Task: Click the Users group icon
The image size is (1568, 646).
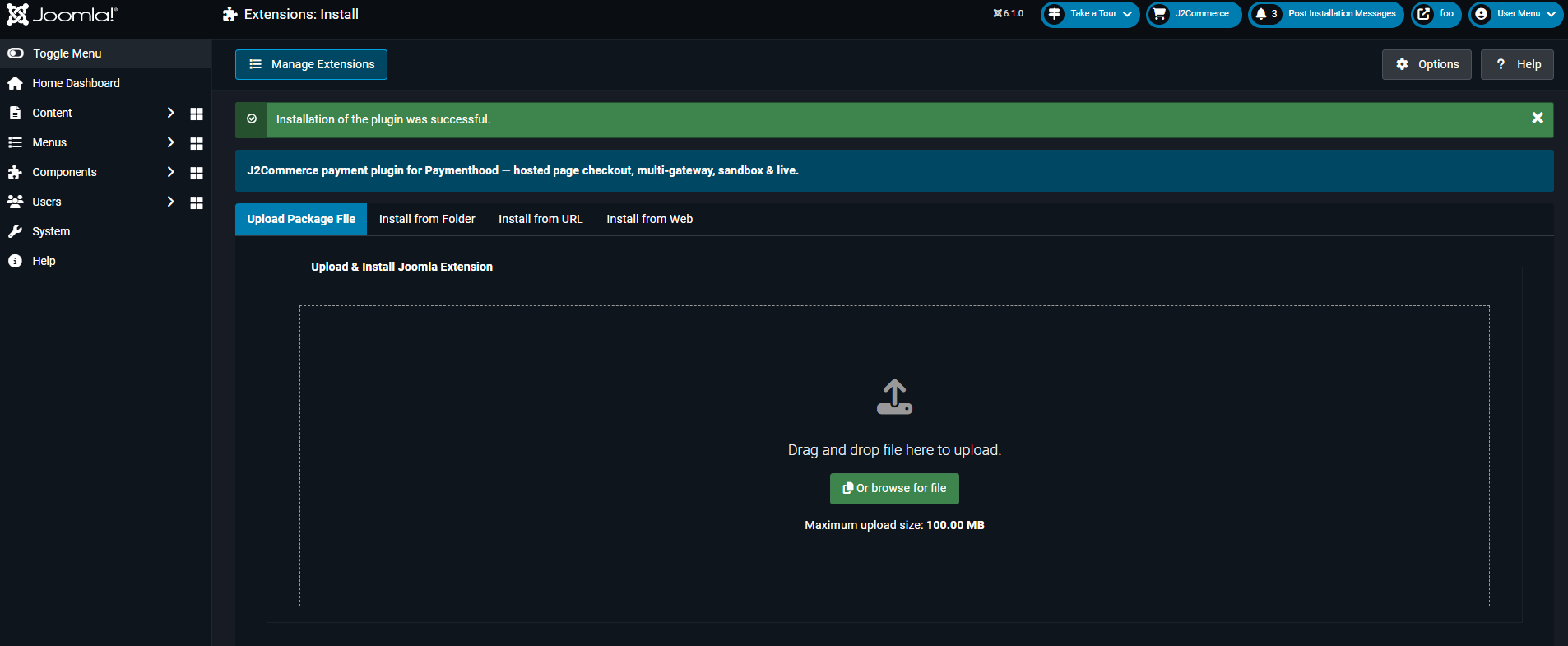Action: click(x=15, y=202)
